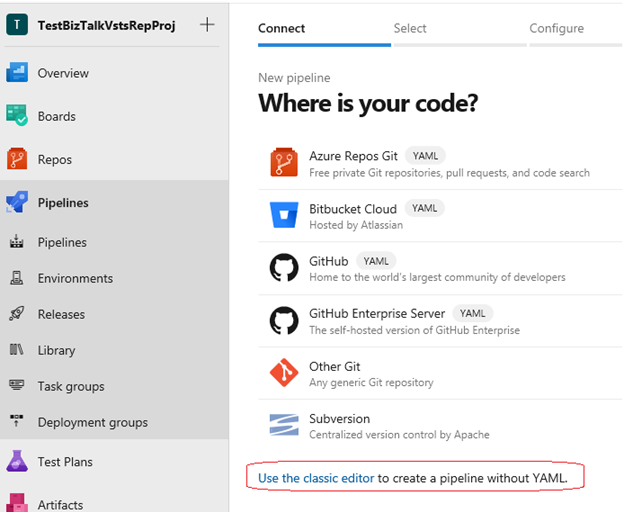The width and height of the screenshot is (628, 523).
Task: Select the Test Plans flask icon
Action: coord(17,462)
